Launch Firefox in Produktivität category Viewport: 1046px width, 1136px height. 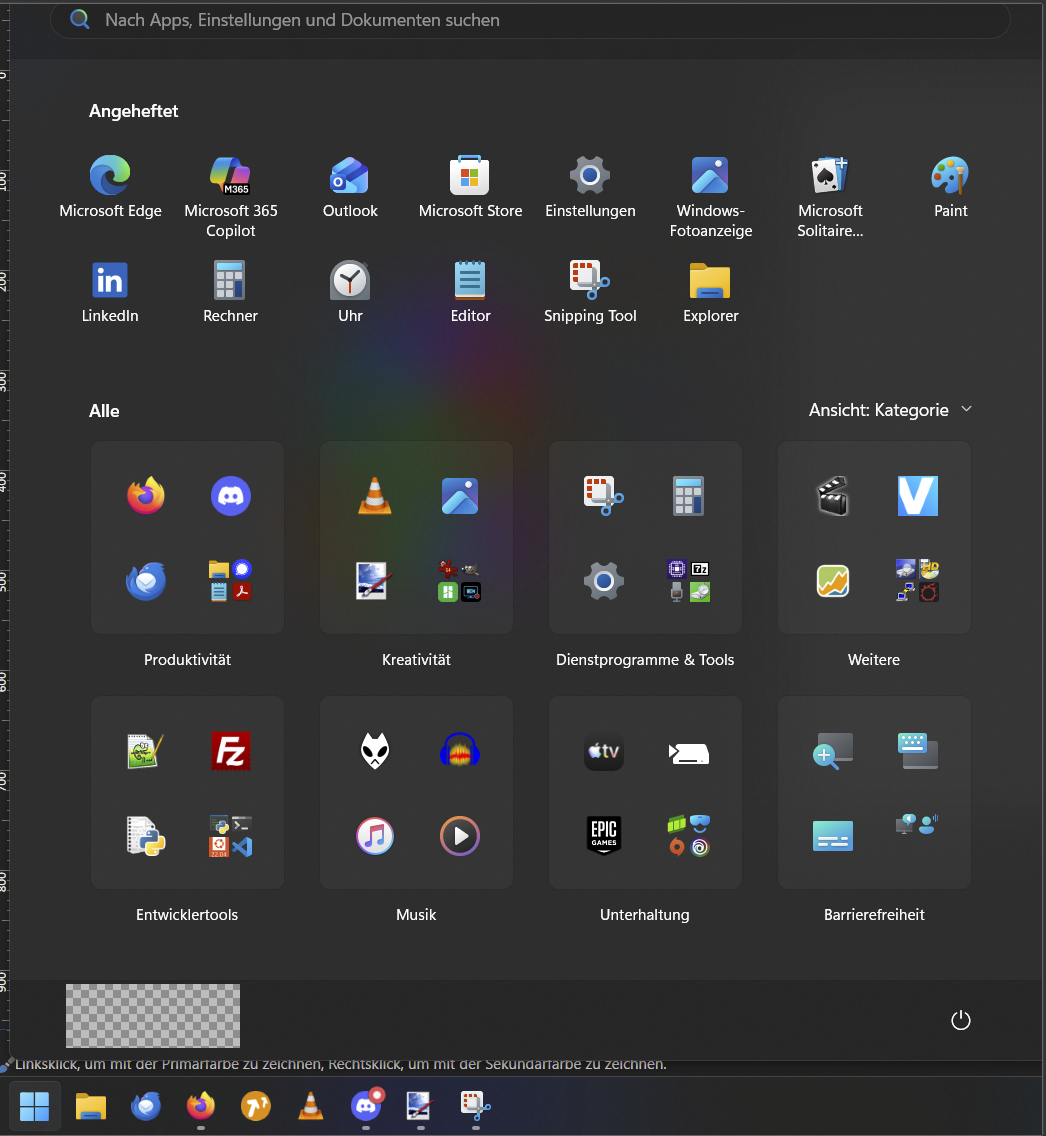point(146,496)
